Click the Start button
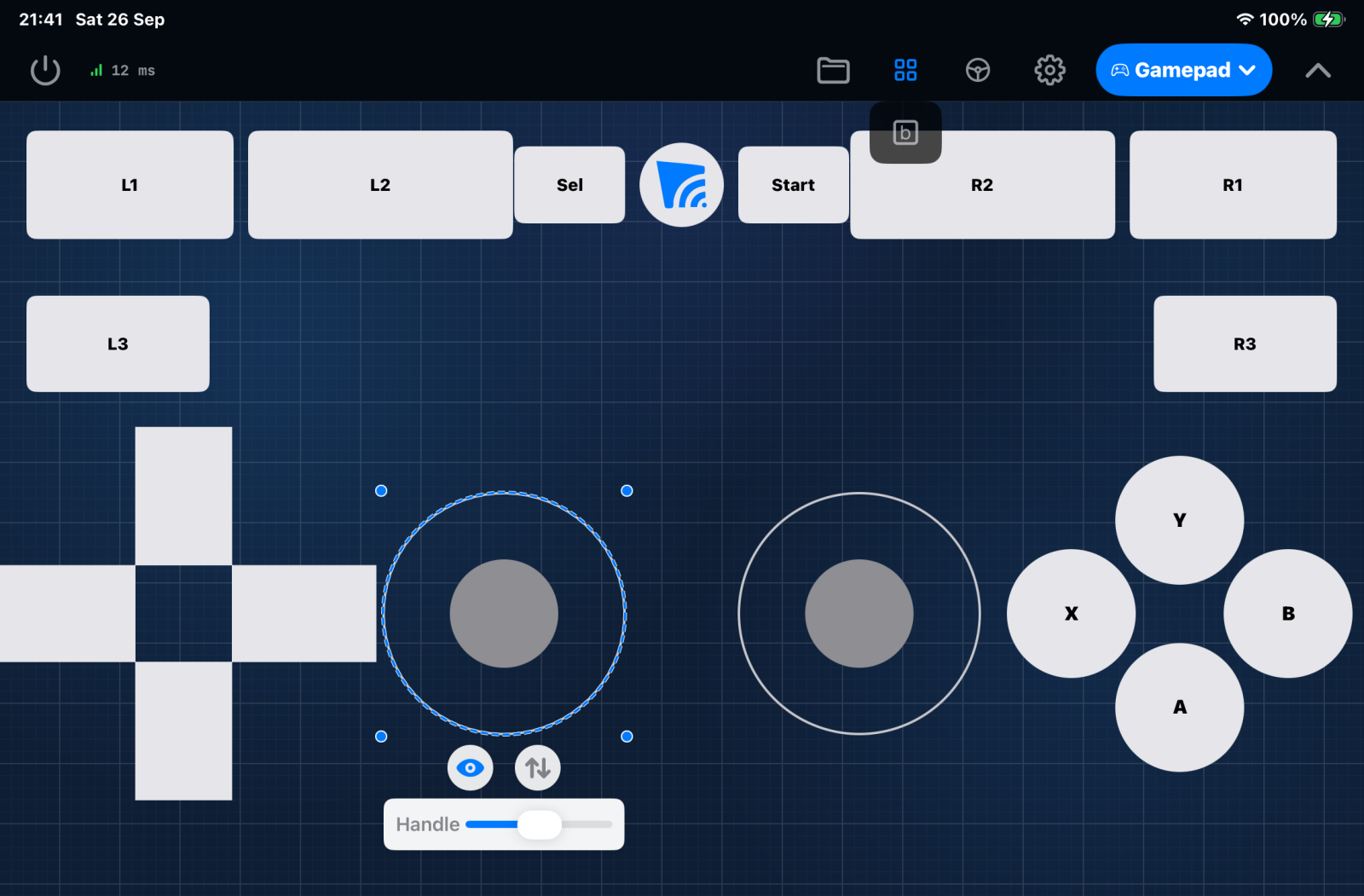 [x=793, y=185]
